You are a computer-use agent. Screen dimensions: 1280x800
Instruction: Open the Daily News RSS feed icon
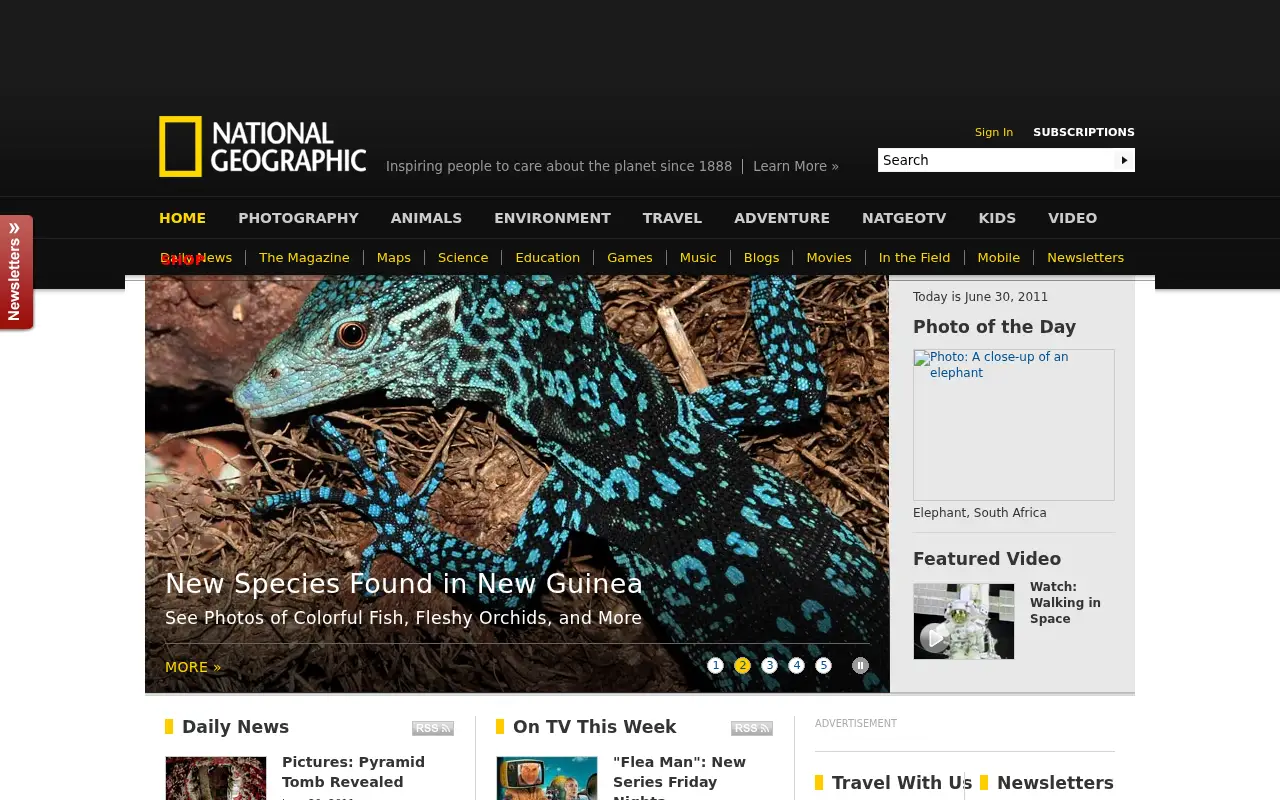pos(433,728)
